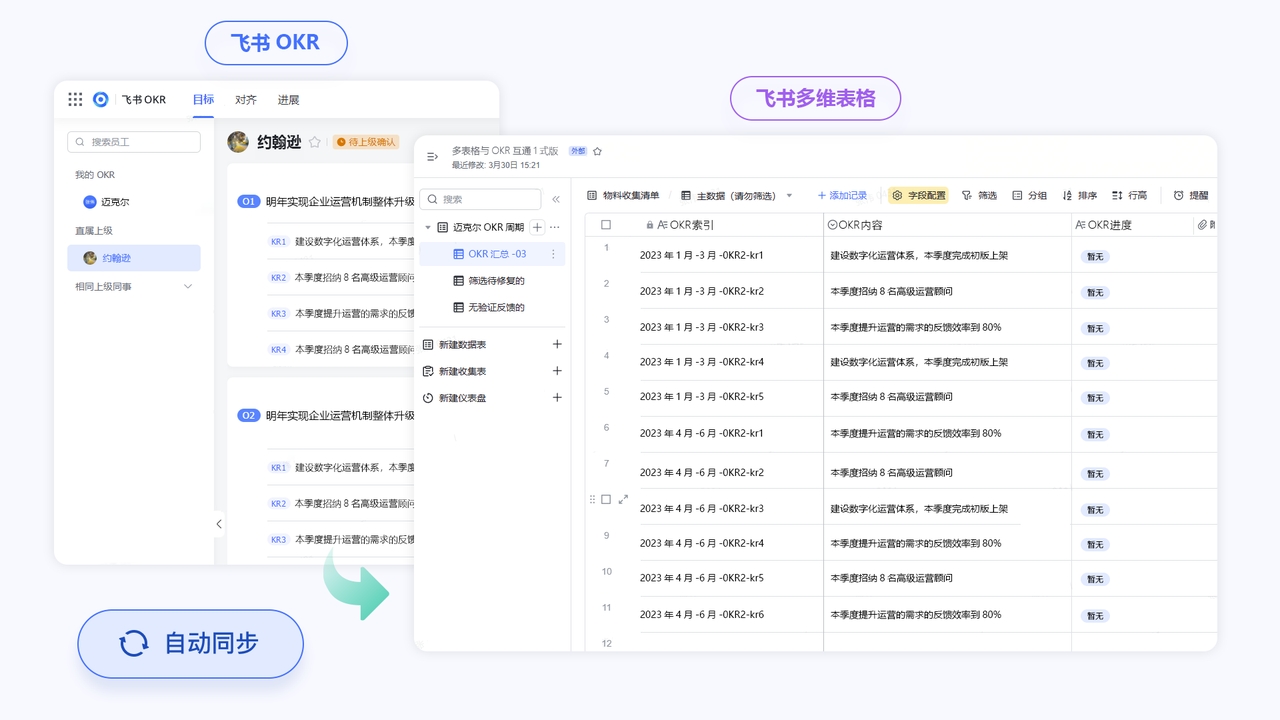
Task: Click plus beside 新建仪表盘
Action: point(557,398)
